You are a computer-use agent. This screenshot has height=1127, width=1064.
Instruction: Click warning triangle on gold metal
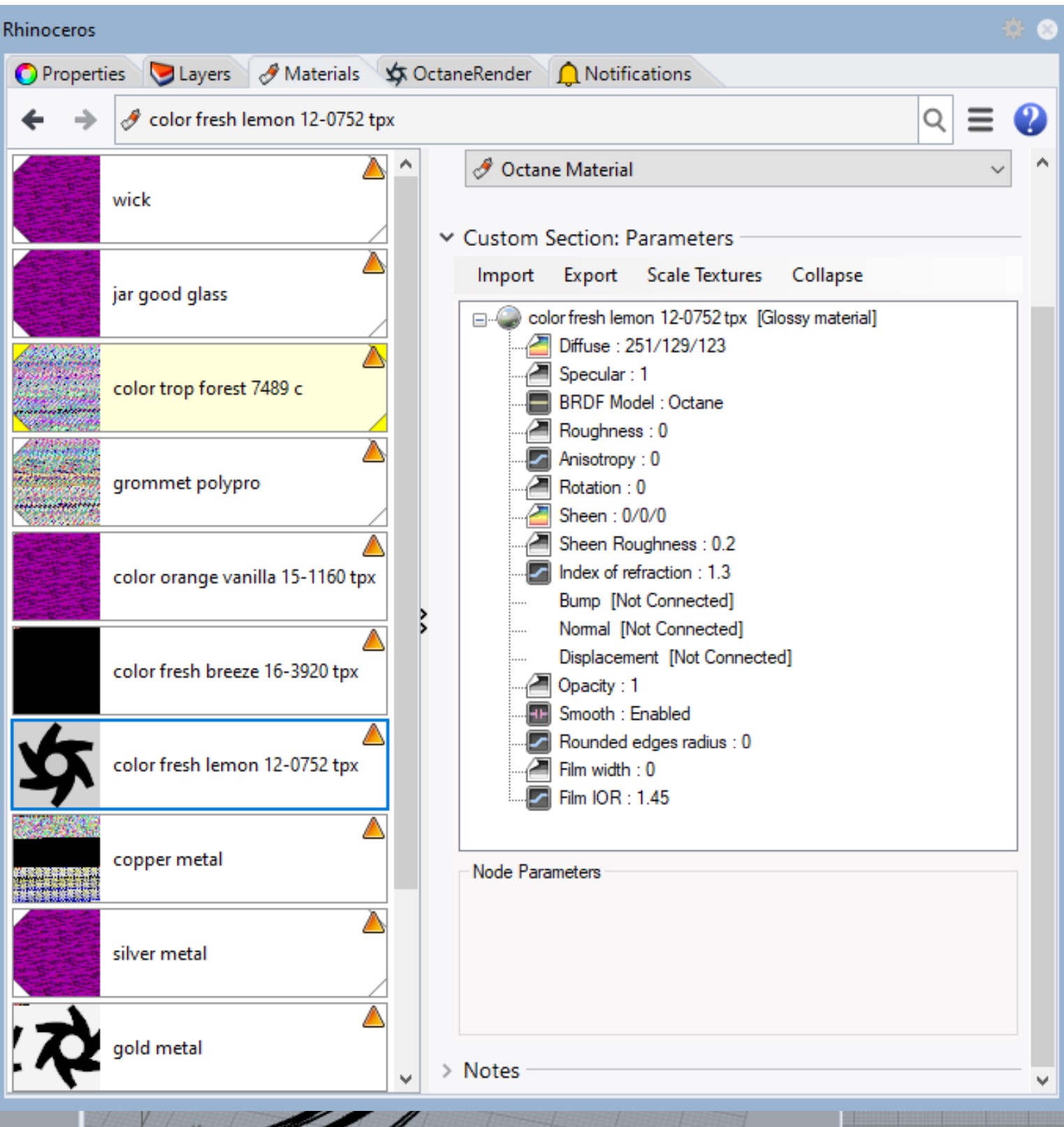pyautogui.click(x=374, y=1017)
